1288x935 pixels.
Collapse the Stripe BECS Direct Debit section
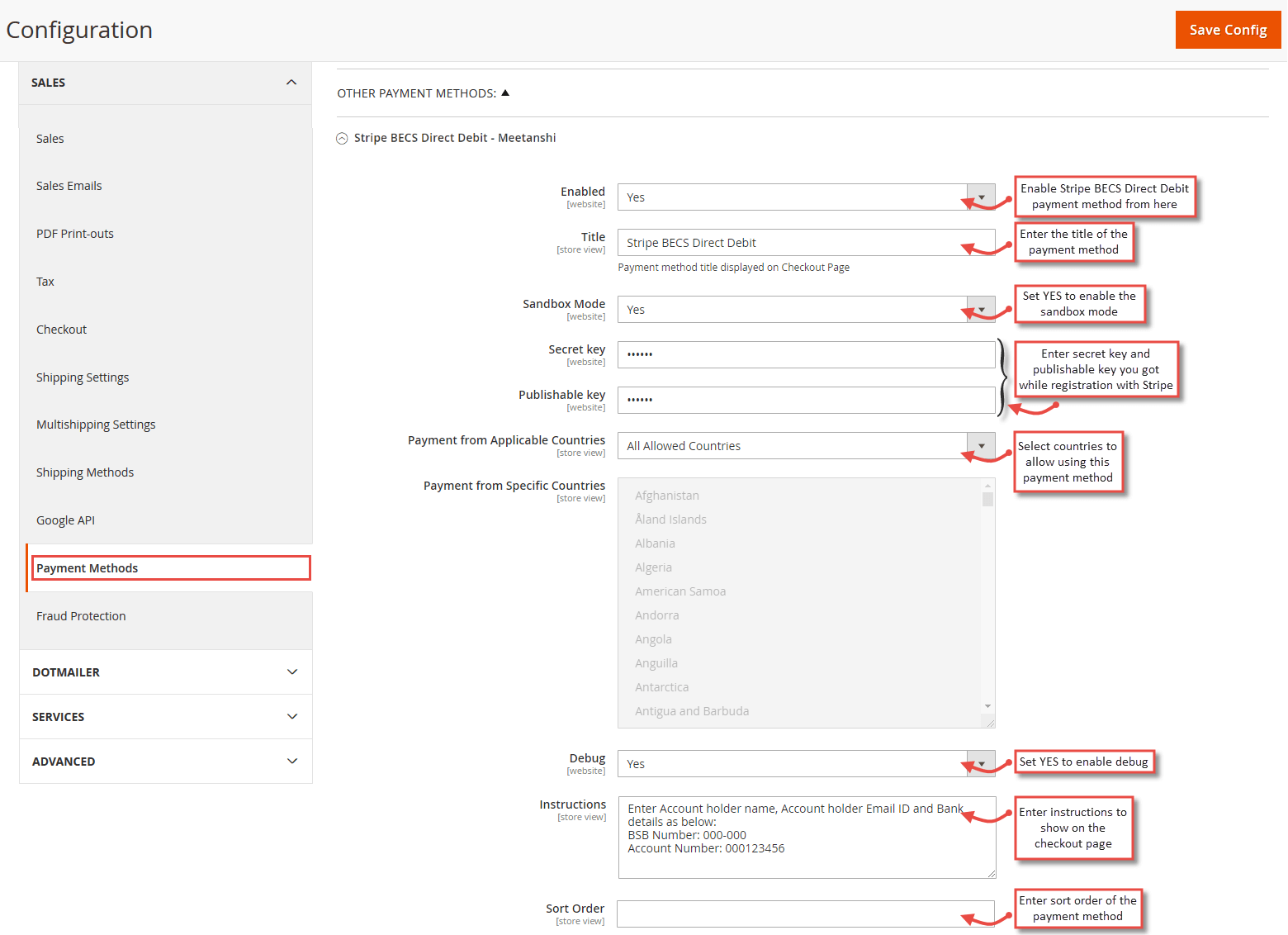coord(342,138)
